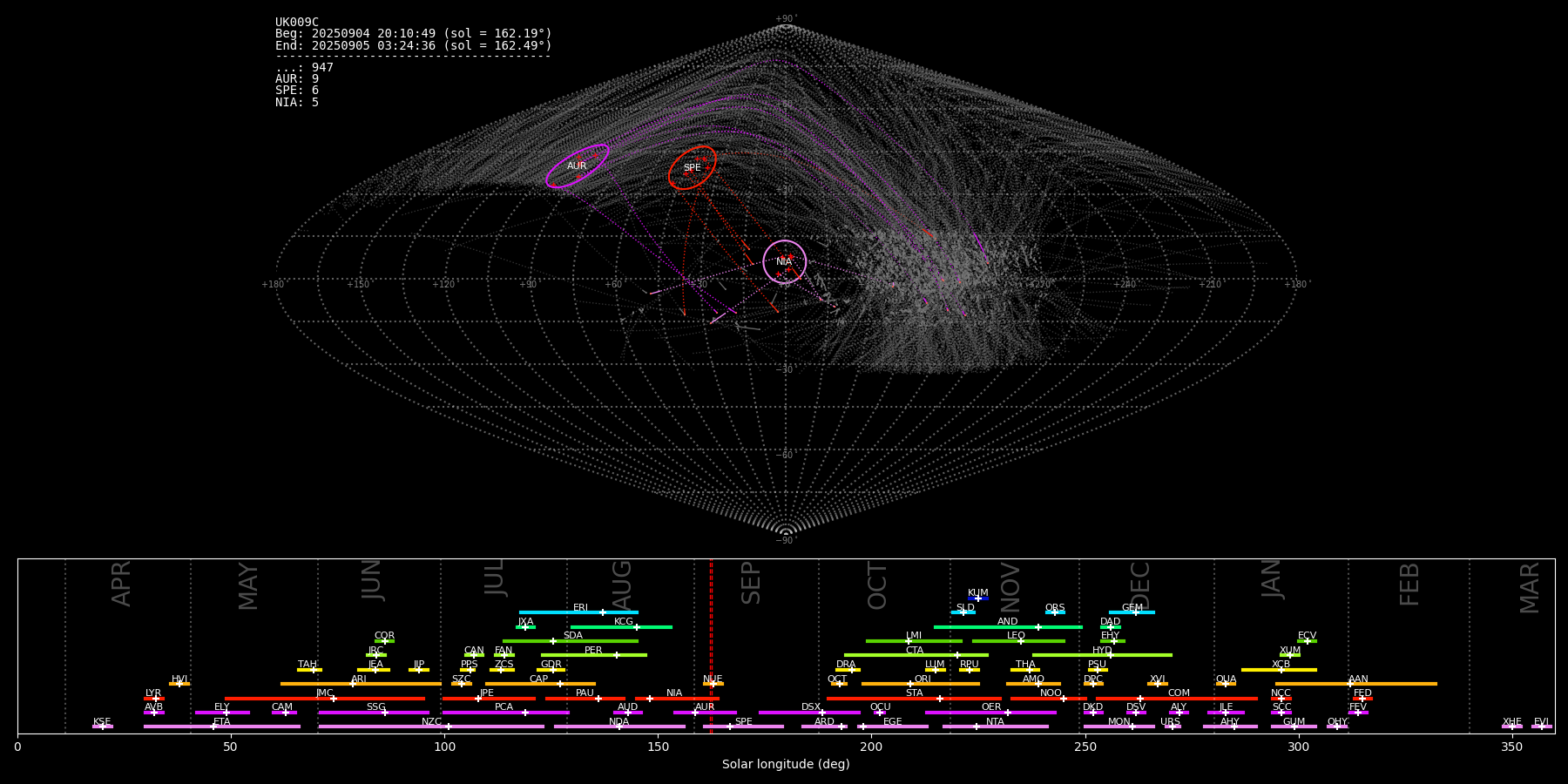Screen dimensions: 1568x784
Task: Click the SEP month label in the timeline
Action: [x=751, y=583]
